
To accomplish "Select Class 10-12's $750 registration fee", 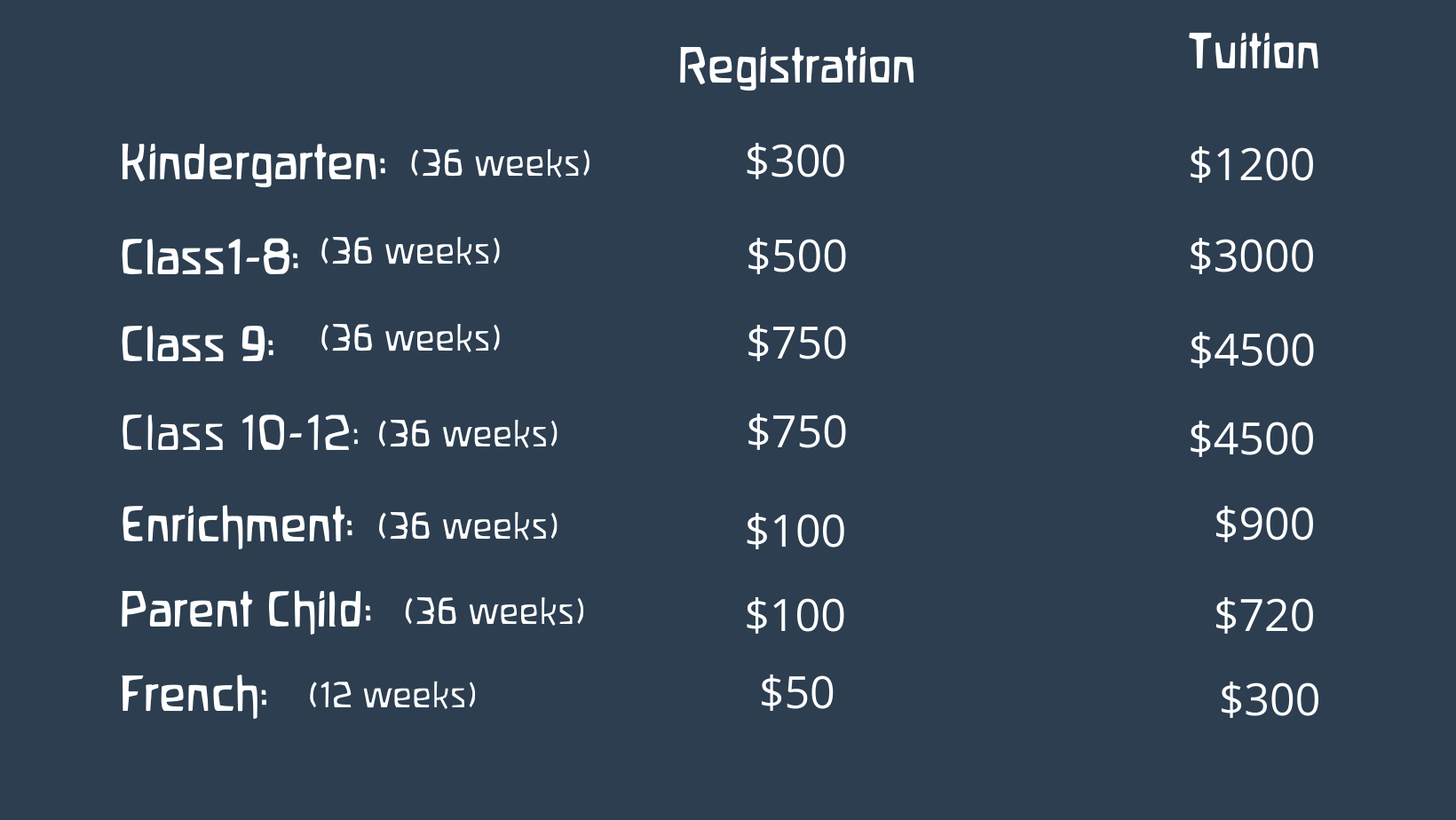I will [796, 432].
